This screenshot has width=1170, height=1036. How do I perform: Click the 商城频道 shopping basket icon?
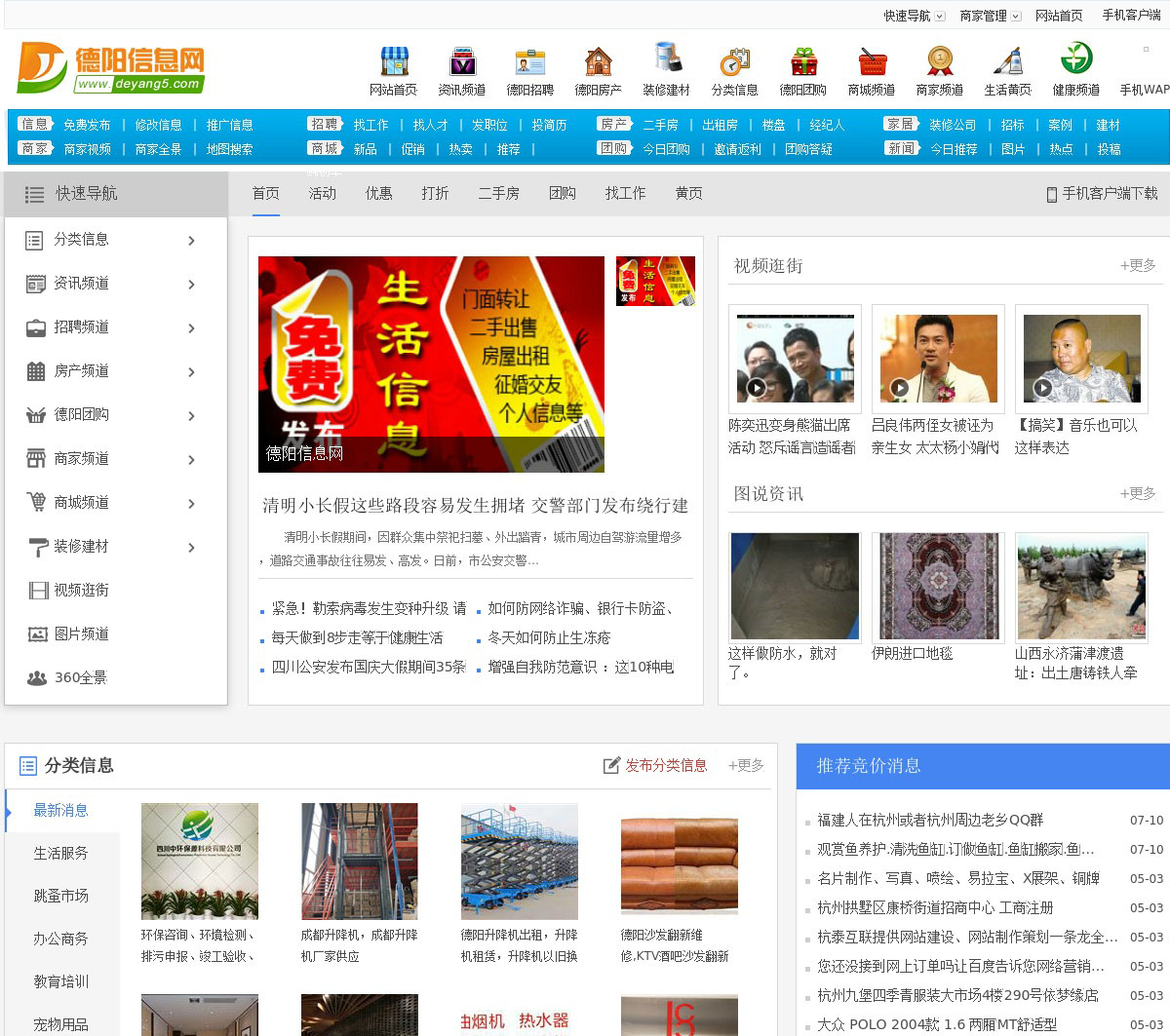click(x=871, y=62)
